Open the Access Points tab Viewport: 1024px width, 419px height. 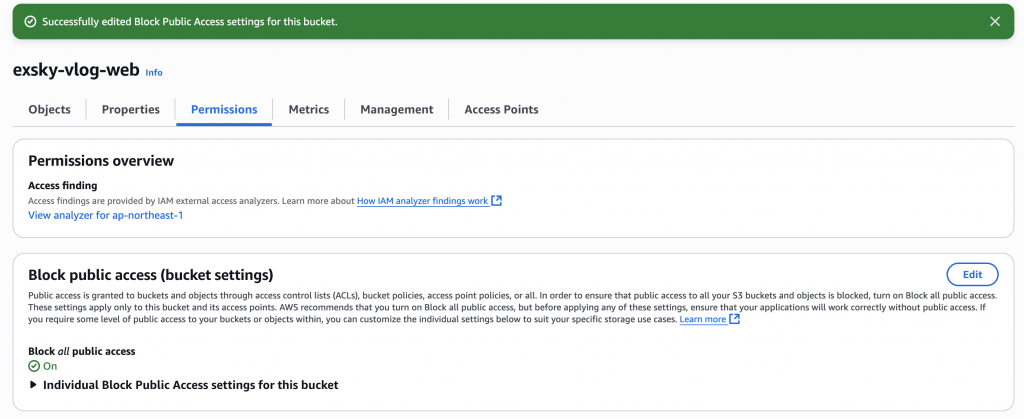tap(501, 109)
